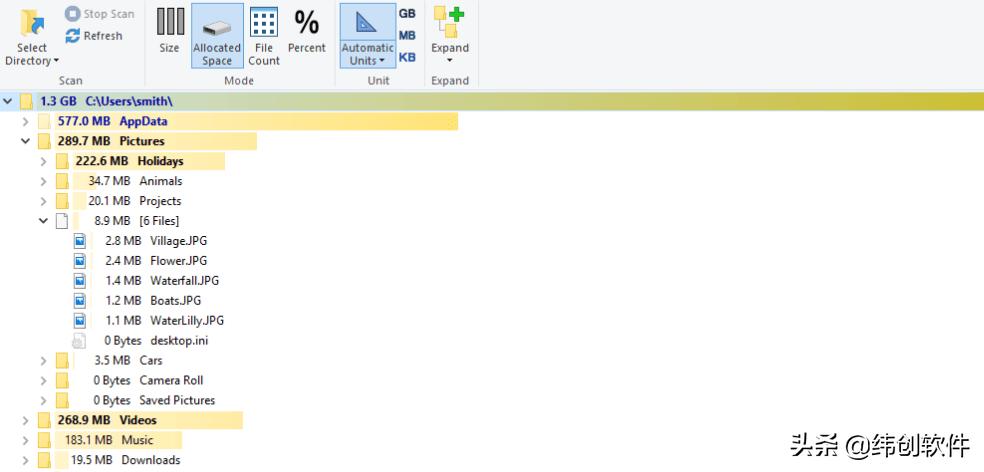Image resolution: width=984 pixels, height=472 pixels.
Task: Click the Saved Pictures folder icon
Action: tap(62, 400)
